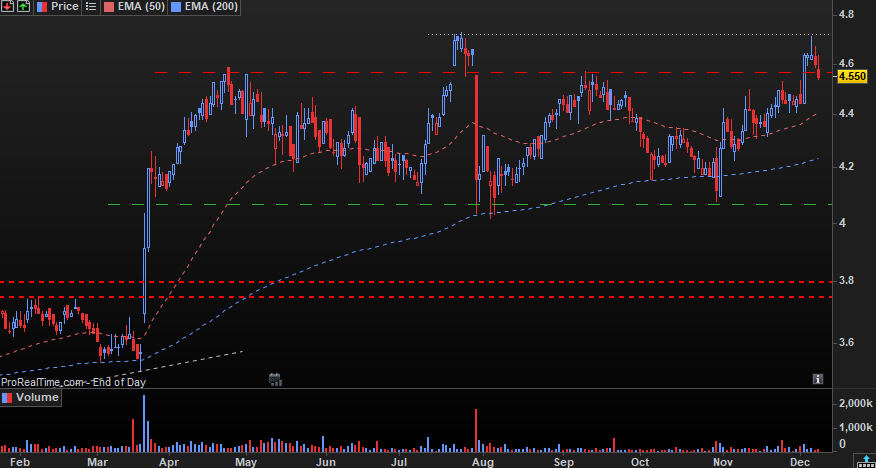876x468 pixels.
Task: Select the white dotted line at the chart high
Action: pos(630,35)
